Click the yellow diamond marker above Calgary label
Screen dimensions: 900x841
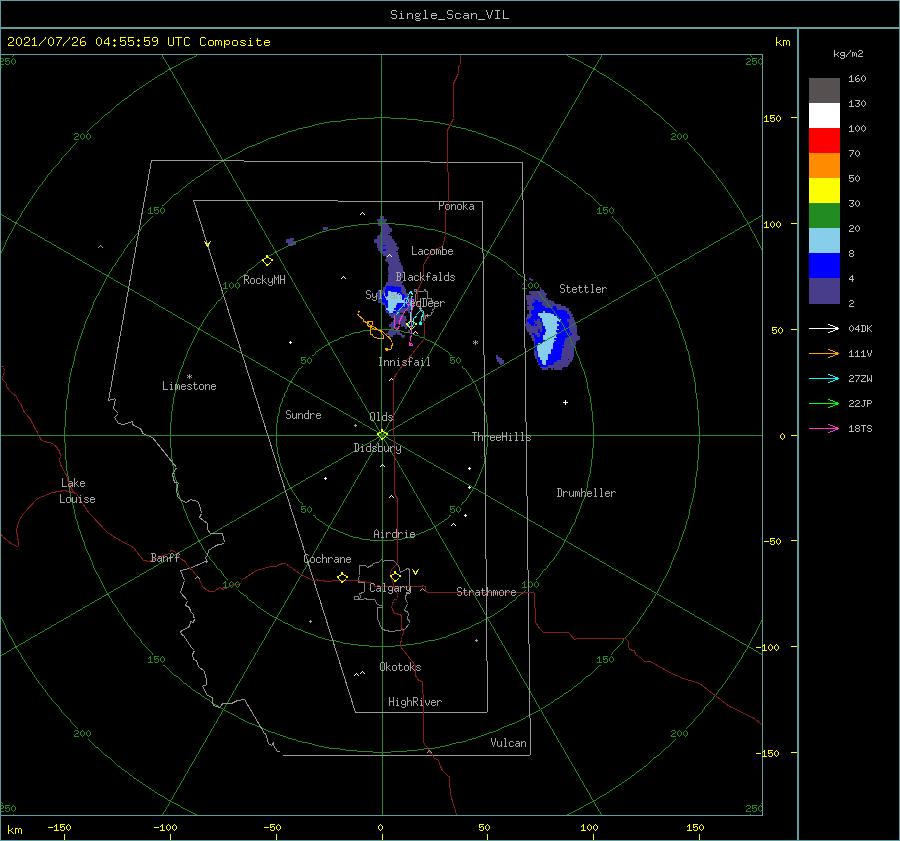tap(395, 576)
